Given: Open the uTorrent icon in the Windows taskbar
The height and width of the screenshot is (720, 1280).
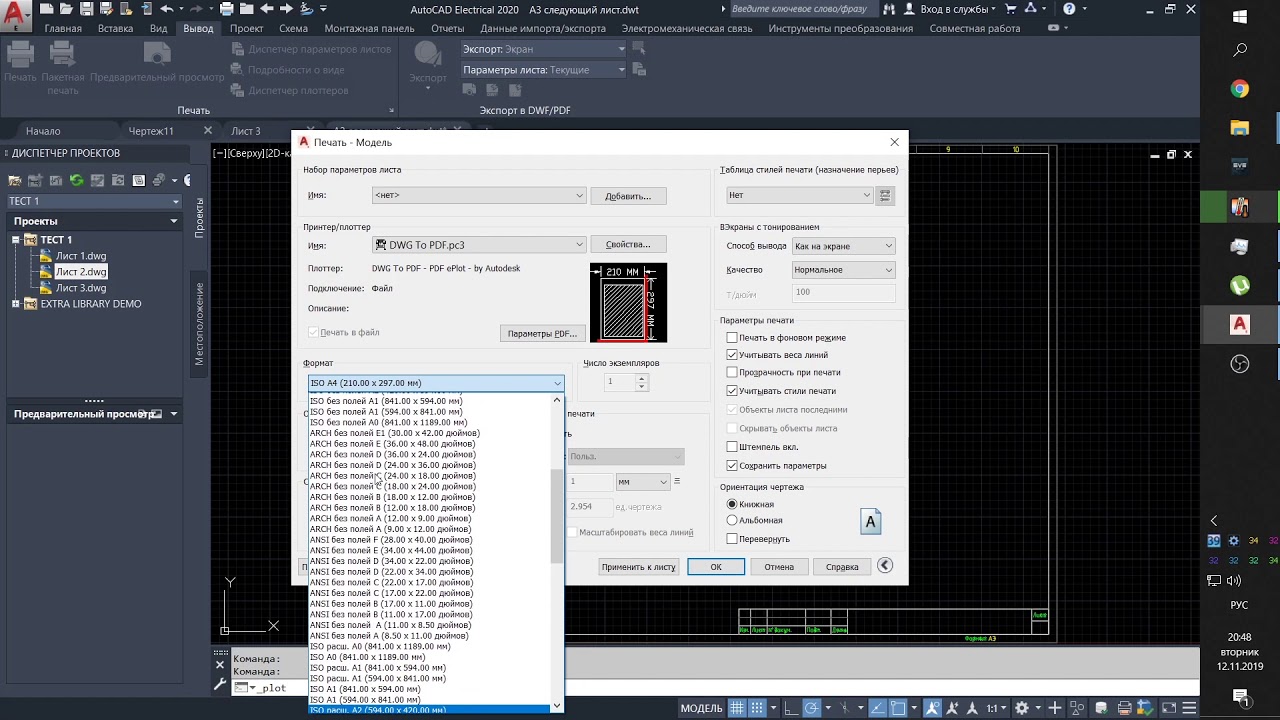Looking at the screenshot, I should pos(1240,285).
